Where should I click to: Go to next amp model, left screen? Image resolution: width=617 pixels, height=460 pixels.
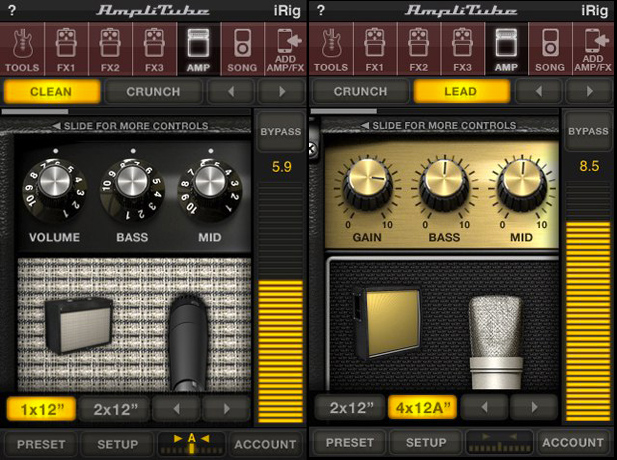(282, 92)
